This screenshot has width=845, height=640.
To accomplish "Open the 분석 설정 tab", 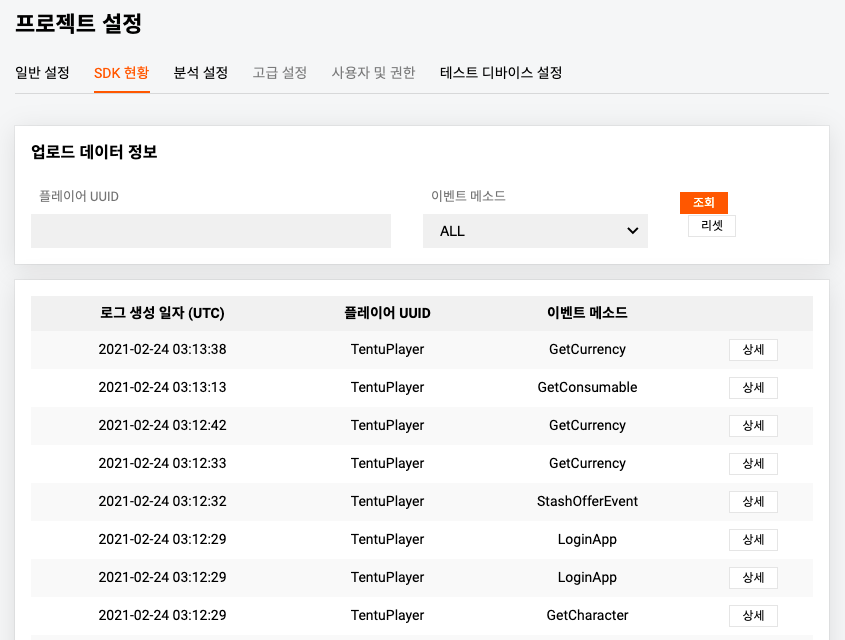I will [x=200, y=73].
